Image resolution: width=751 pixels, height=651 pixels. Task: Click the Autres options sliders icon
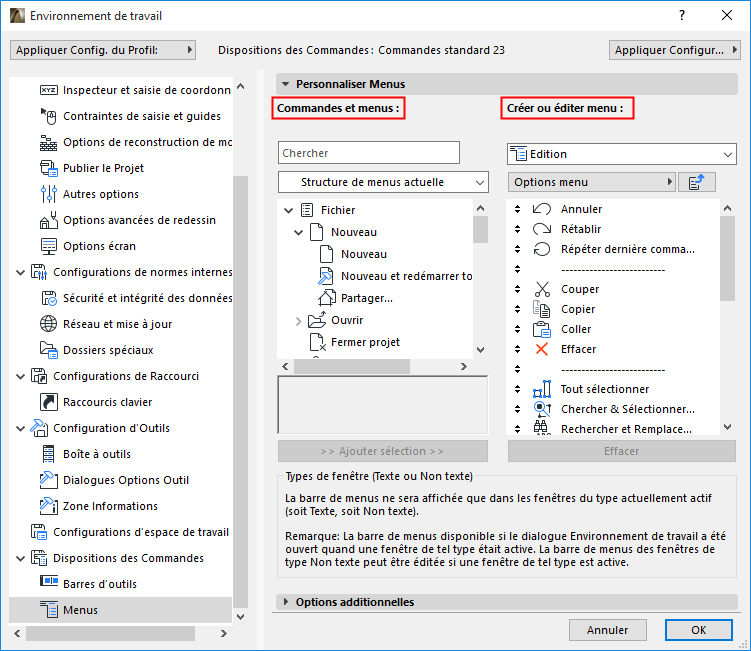pos(48,194)
